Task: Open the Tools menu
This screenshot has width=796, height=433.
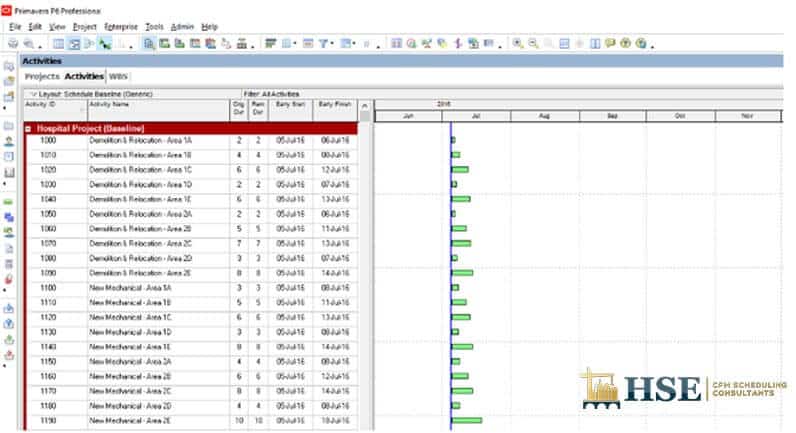Action: tap(154, 26)
